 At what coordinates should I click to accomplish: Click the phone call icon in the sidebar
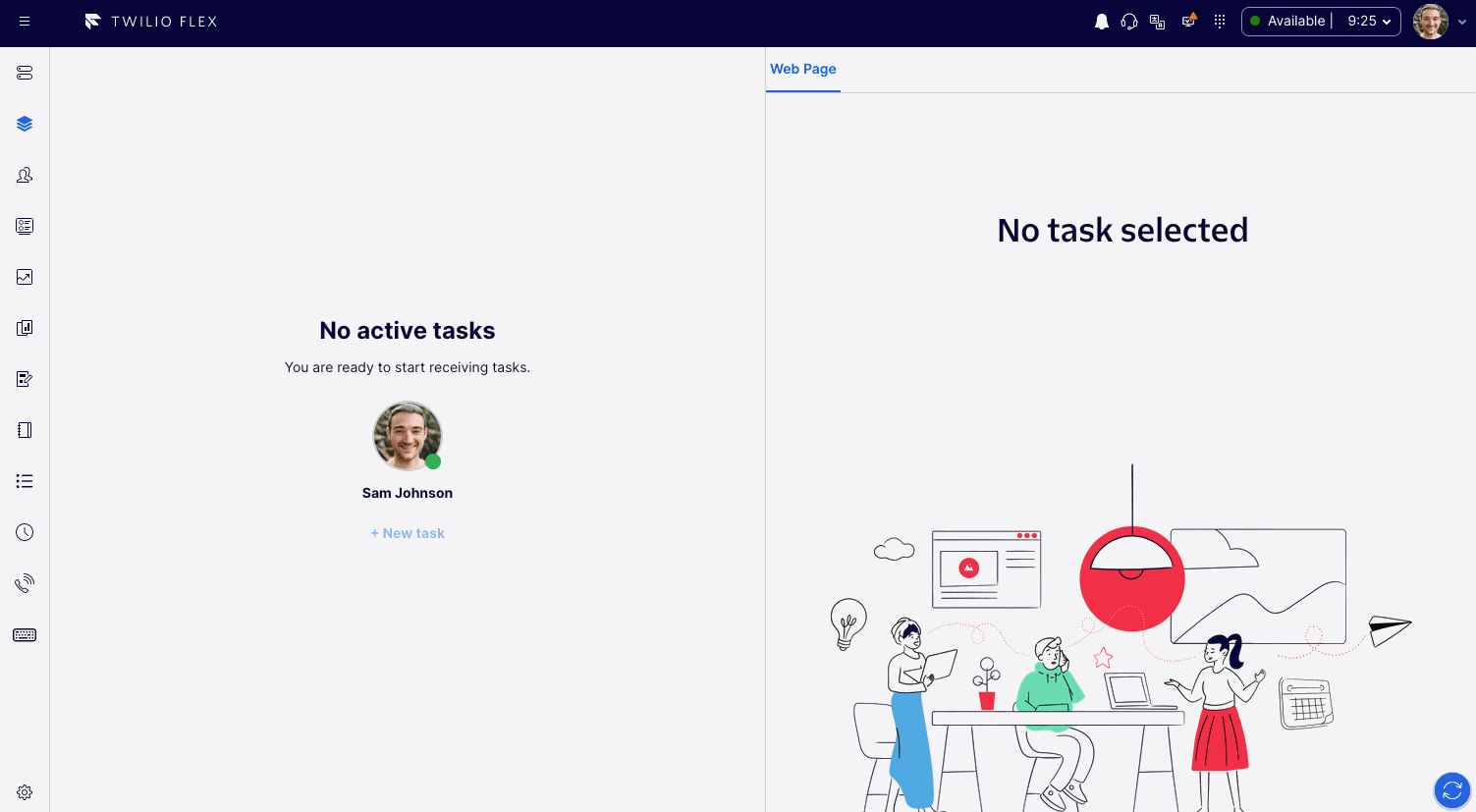25,583
